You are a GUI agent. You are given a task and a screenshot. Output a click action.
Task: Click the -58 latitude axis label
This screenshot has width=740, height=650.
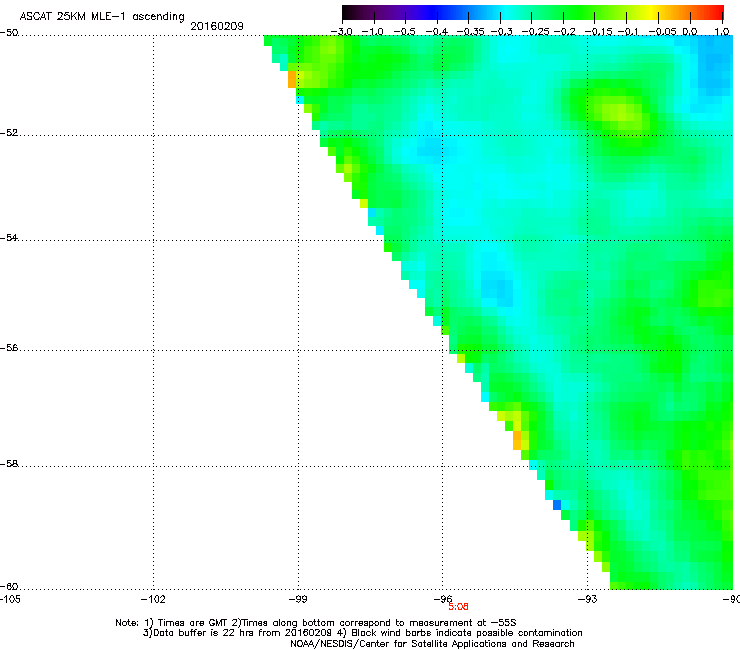pos(9,464)
